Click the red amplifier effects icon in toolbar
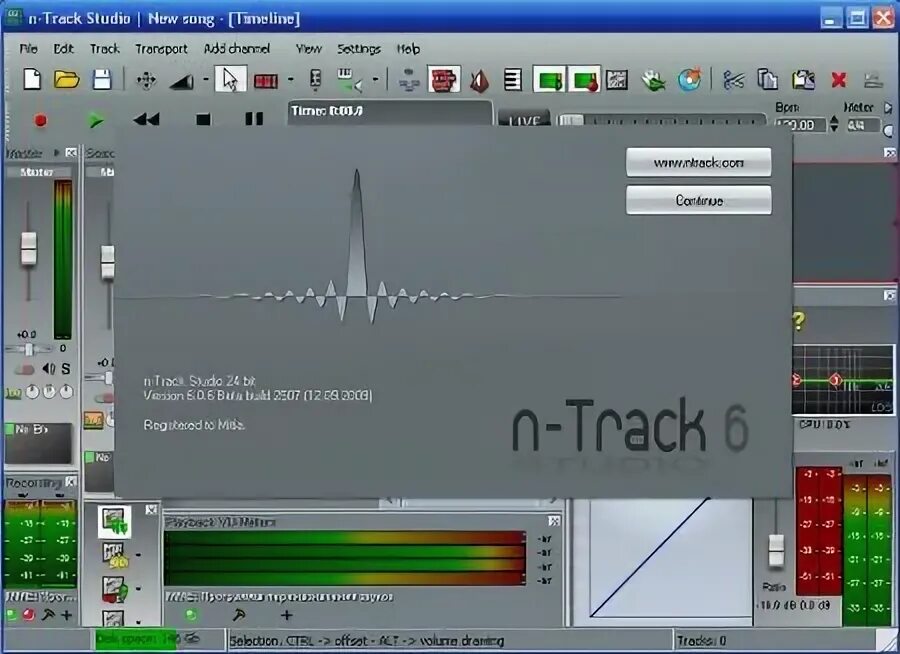The image size is (900, 654). (x=444, y=80)
